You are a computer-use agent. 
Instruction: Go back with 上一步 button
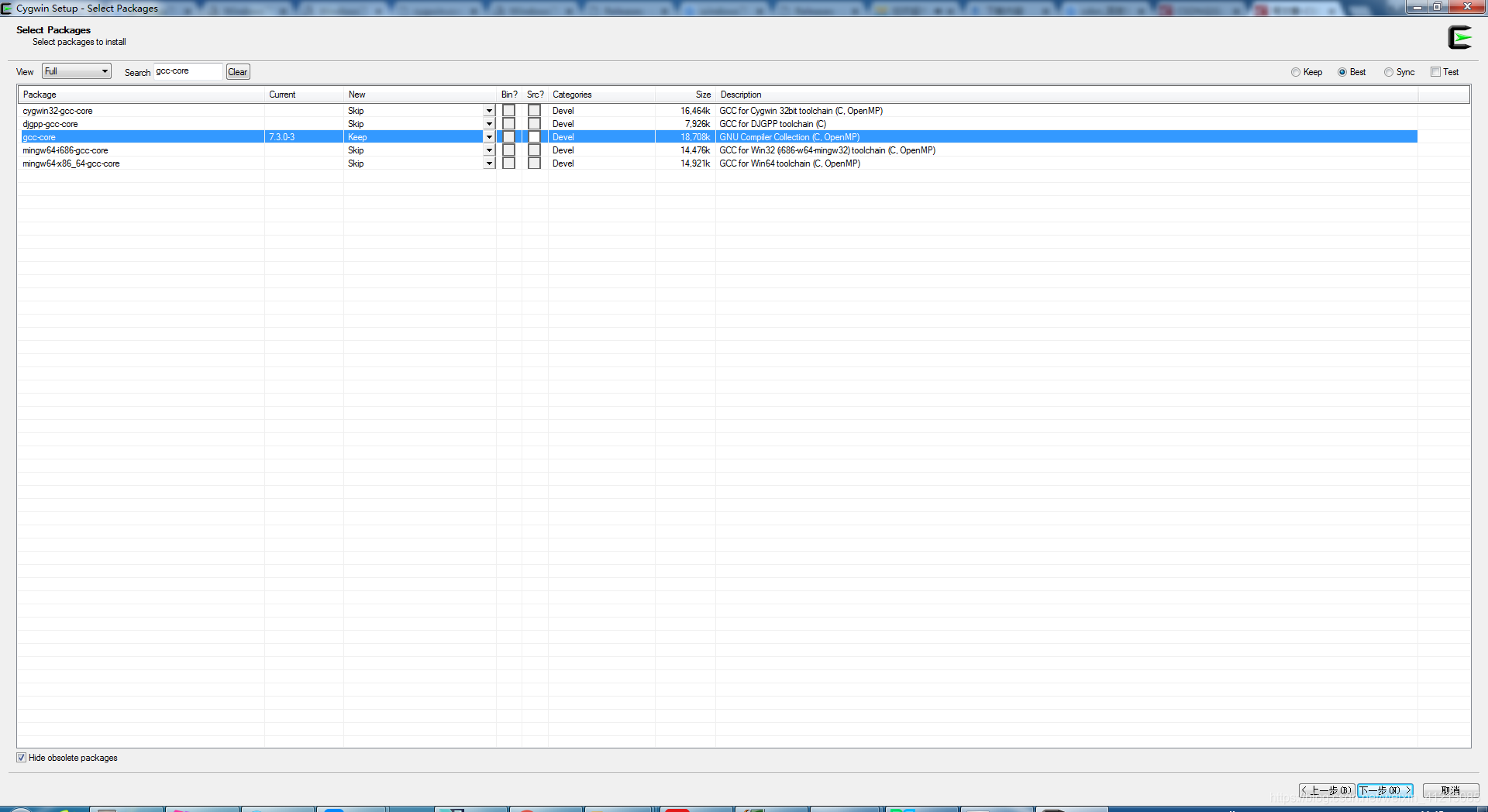click(1327, 790)
